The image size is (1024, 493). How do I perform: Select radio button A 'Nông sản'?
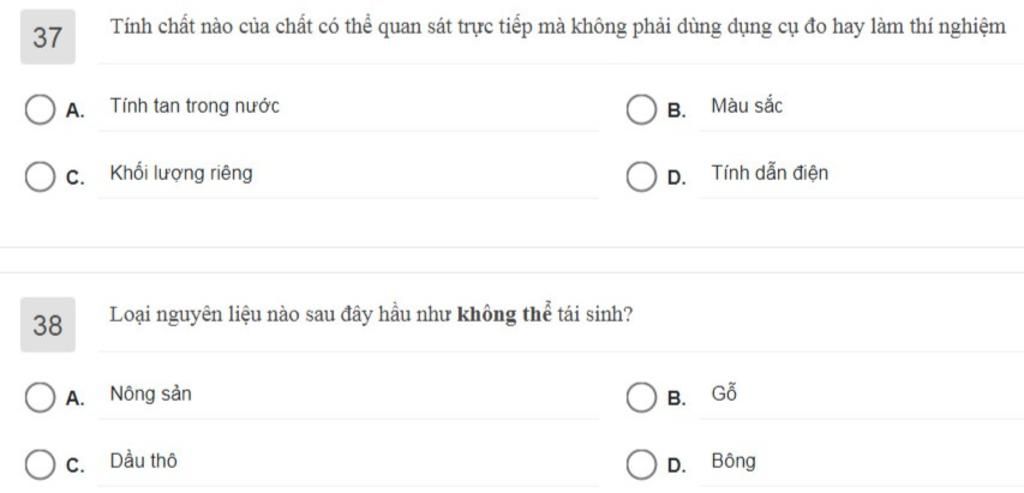[x=40, y=398]
